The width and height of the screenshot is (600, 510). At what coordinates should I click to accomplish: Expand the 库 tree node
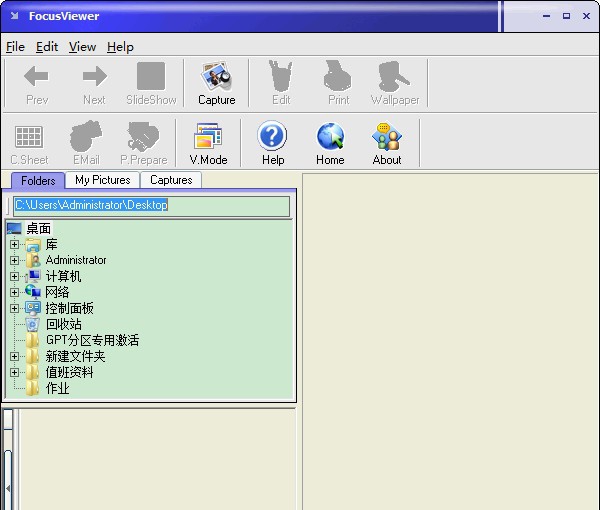pyautogui.click(x=14, y=244)
